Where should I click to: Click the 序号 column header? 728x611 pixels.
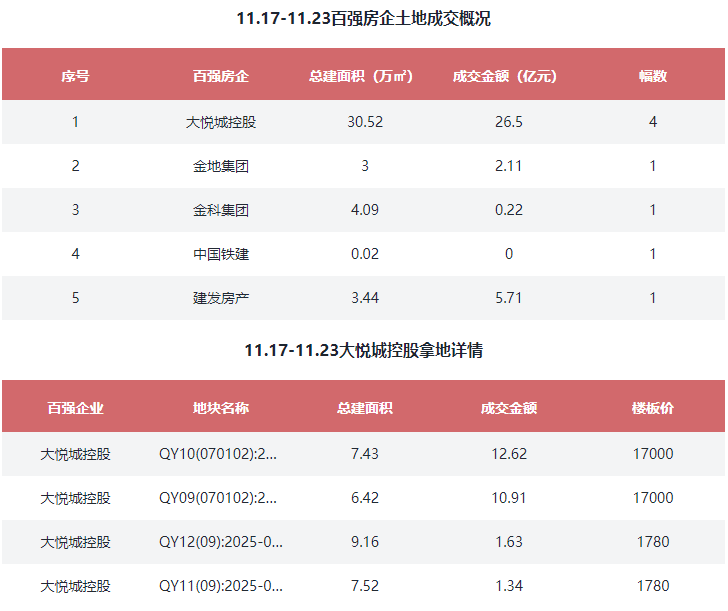[75, 76]
